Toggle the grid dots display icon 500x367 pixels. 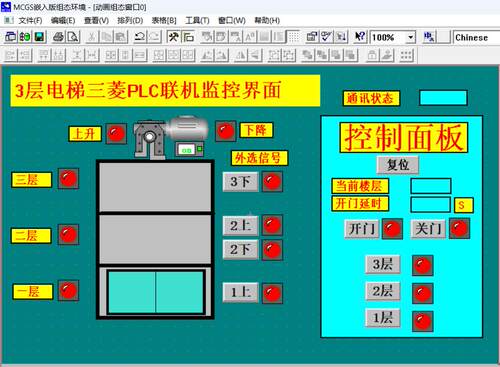coord(293,37)
